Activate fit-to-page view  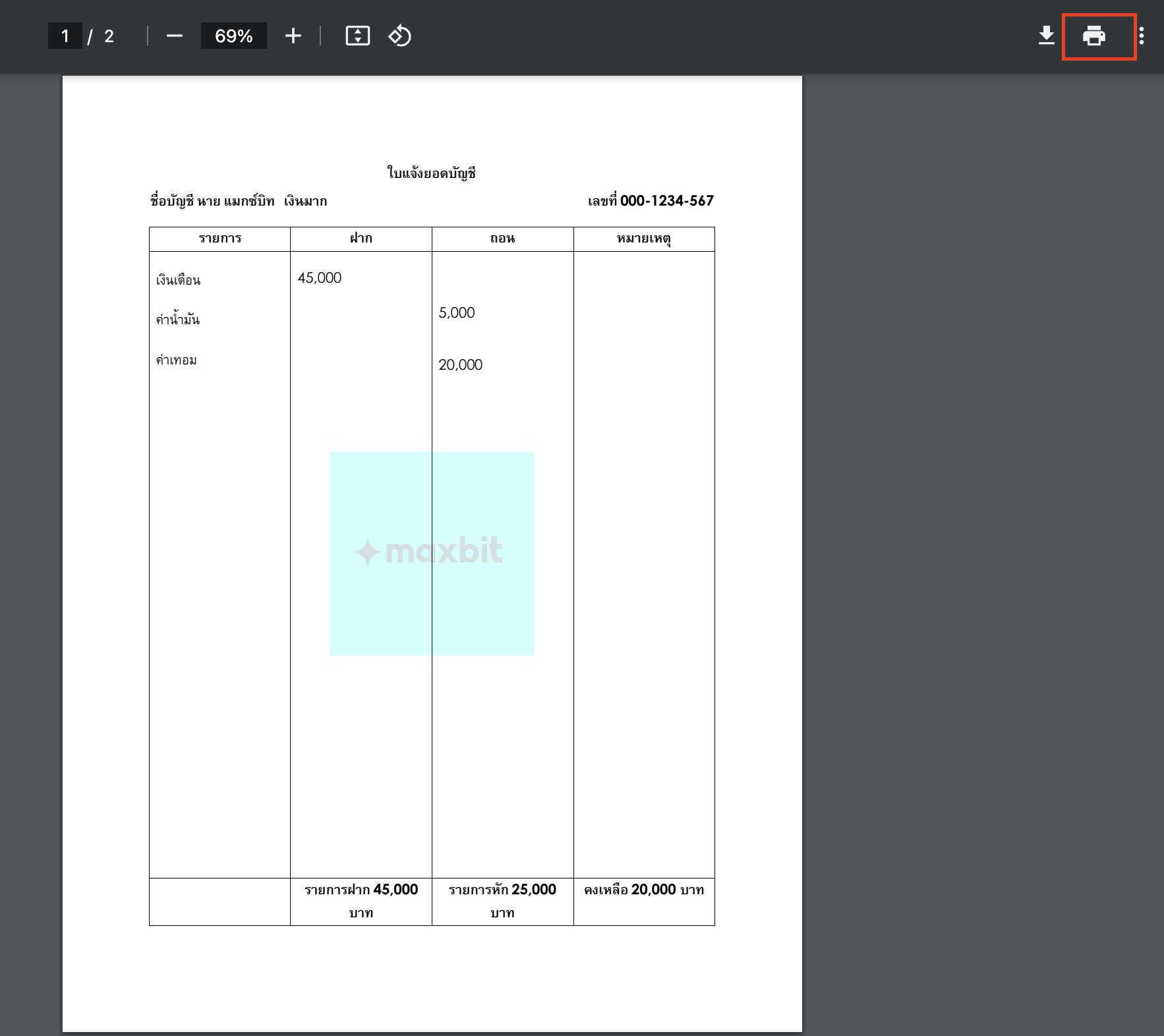click(358, 36)
